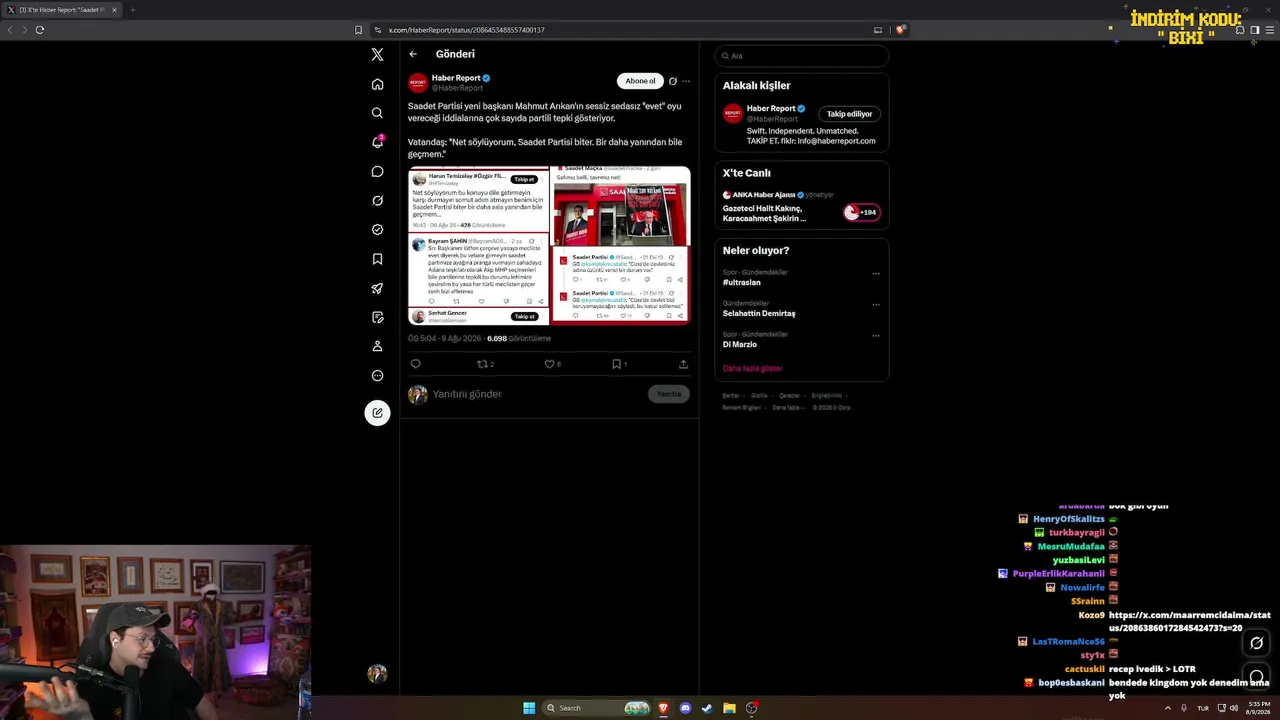
Task: Open Di Marzio trending topic
Action: (740, 344)
